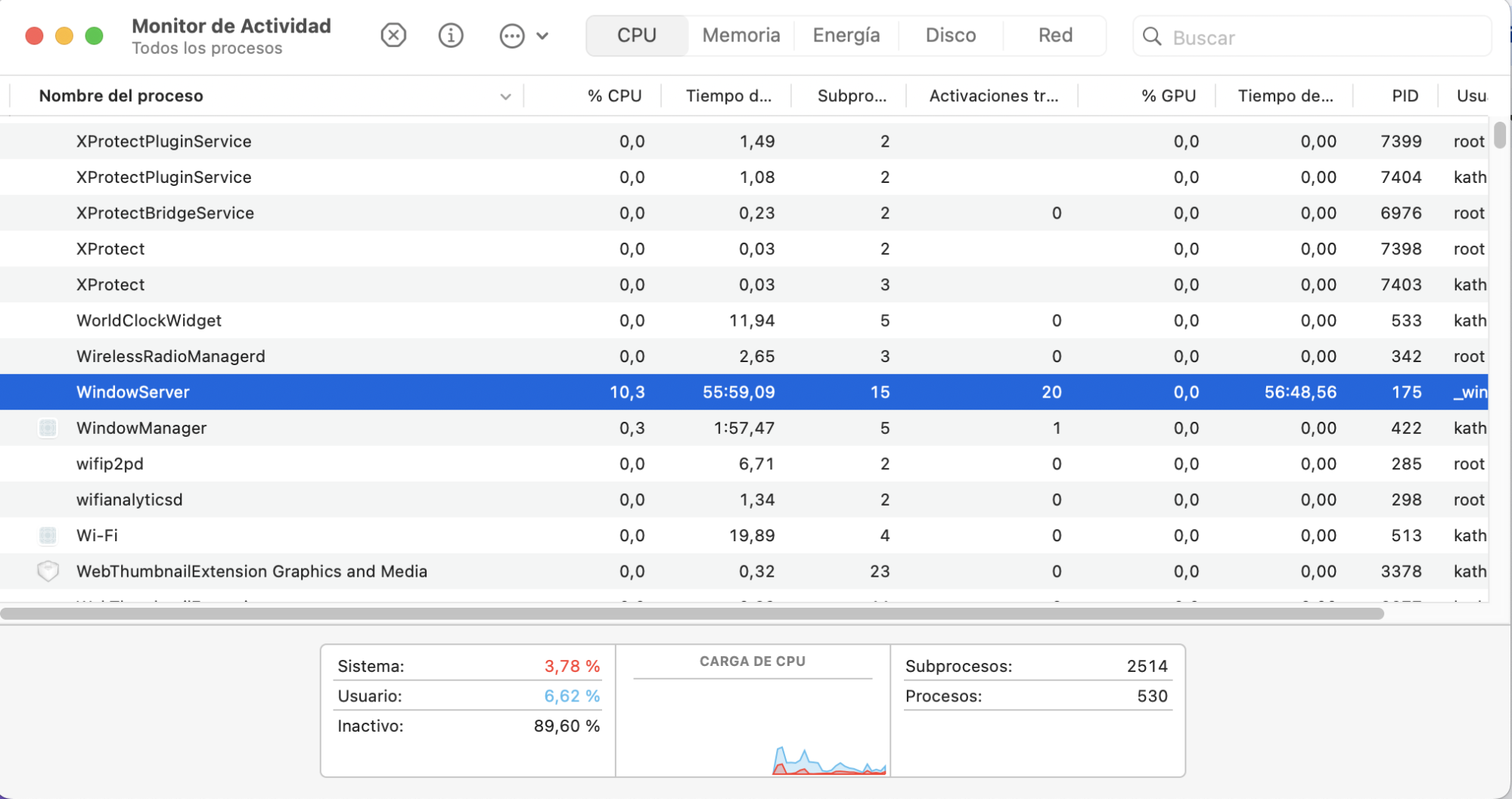Click WindowManager CPU time 1:57,47
Viewport: 1512px width, 799px height.
(x=744, y=428)
